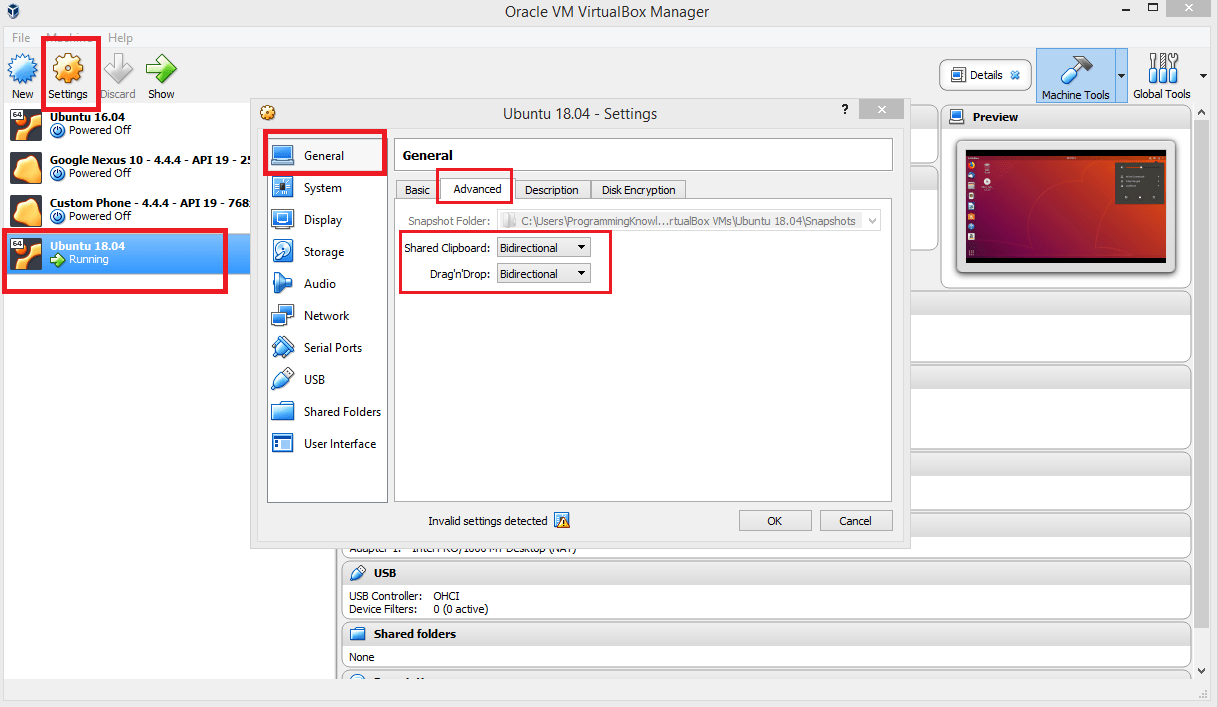Open the Network settings category
This screenshot has height=707, width=1218.
tap(326, 316)
